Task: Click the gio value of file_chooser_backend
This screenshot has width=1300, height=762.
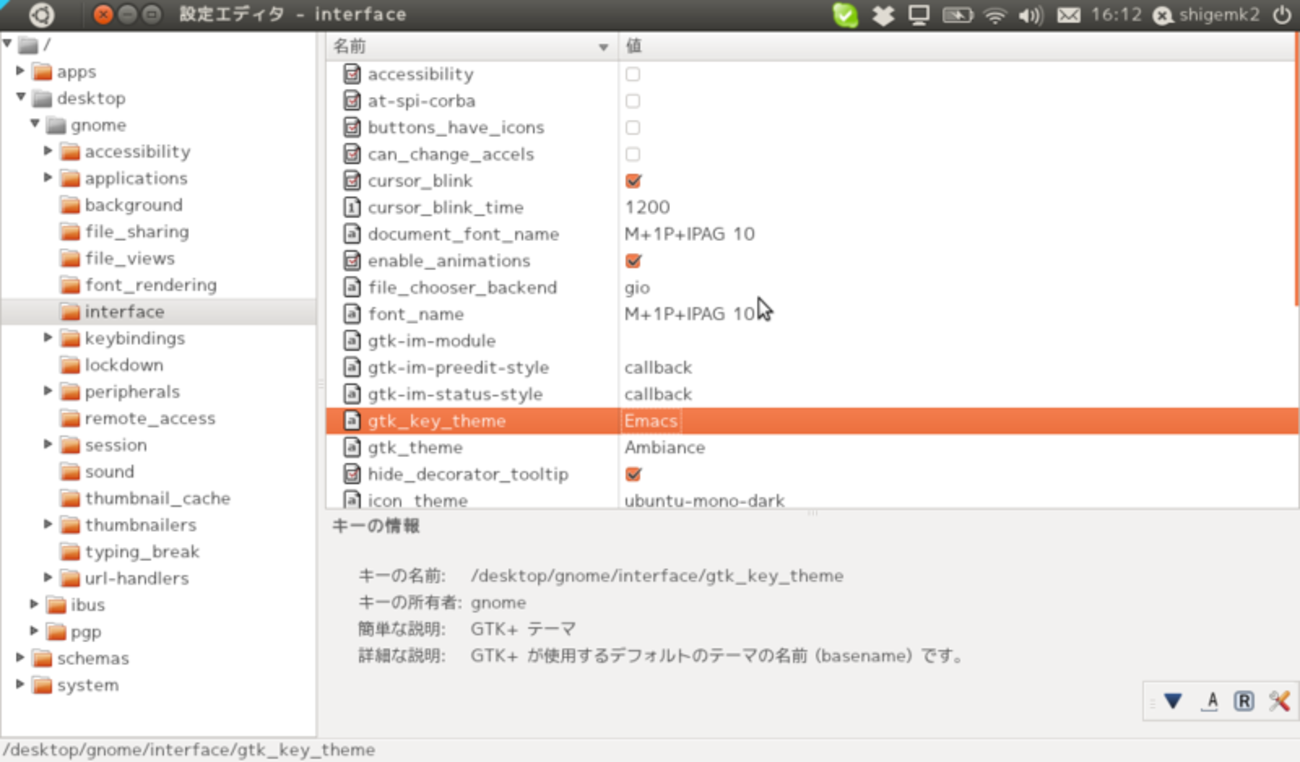Action: (x=637, y=287)
